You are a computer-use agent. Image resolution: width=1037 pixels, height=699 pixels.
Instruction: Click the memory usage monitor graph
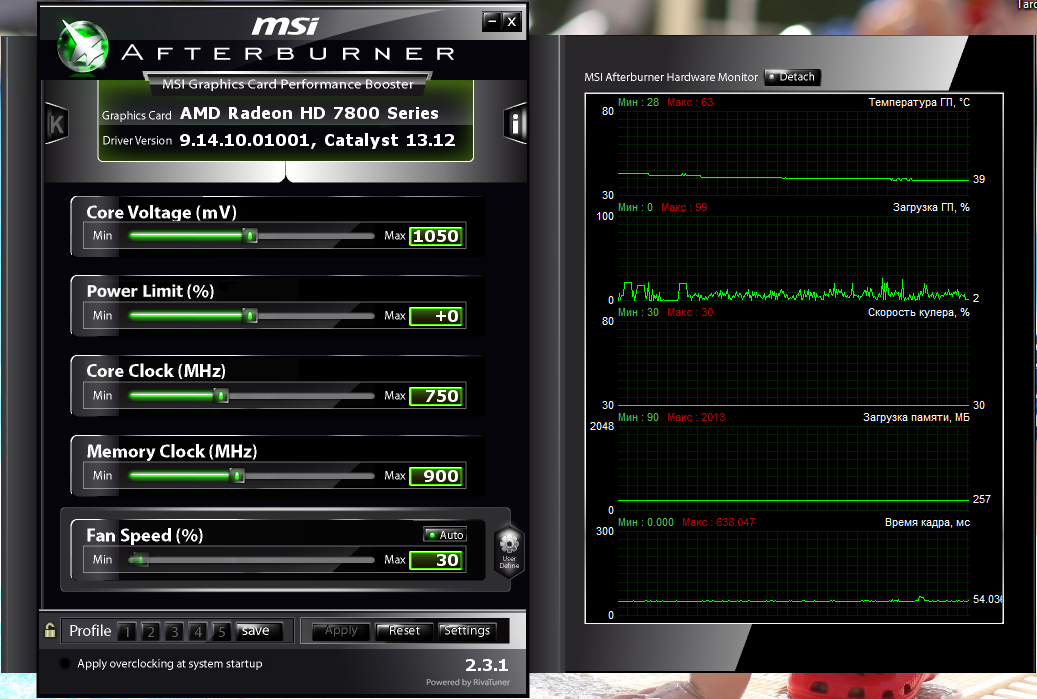click(x=794, y=468)
